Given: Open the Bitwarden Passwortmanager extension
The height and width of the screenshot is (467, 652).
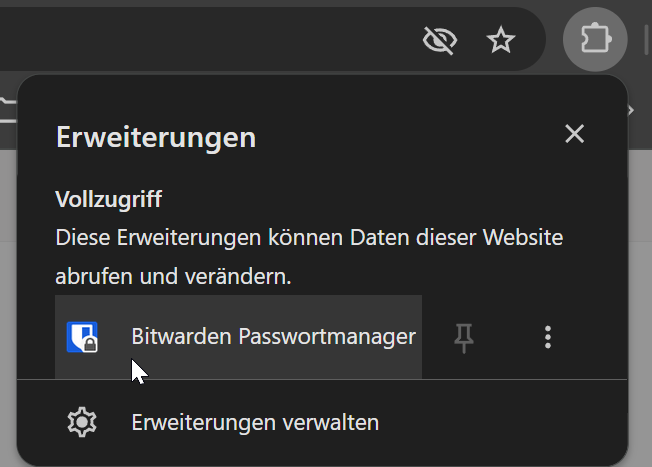Looking at the screenshot, I should coord(238,337).
